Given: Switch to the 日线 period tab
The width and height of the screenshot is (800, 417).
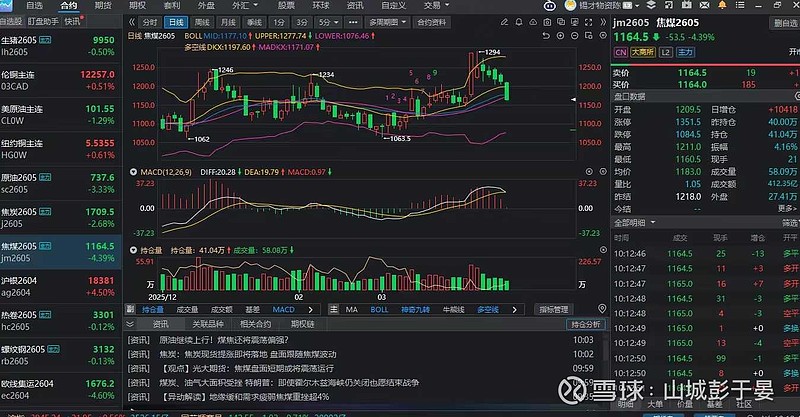Looking at the screenshot, I should (x=176, y=22).
